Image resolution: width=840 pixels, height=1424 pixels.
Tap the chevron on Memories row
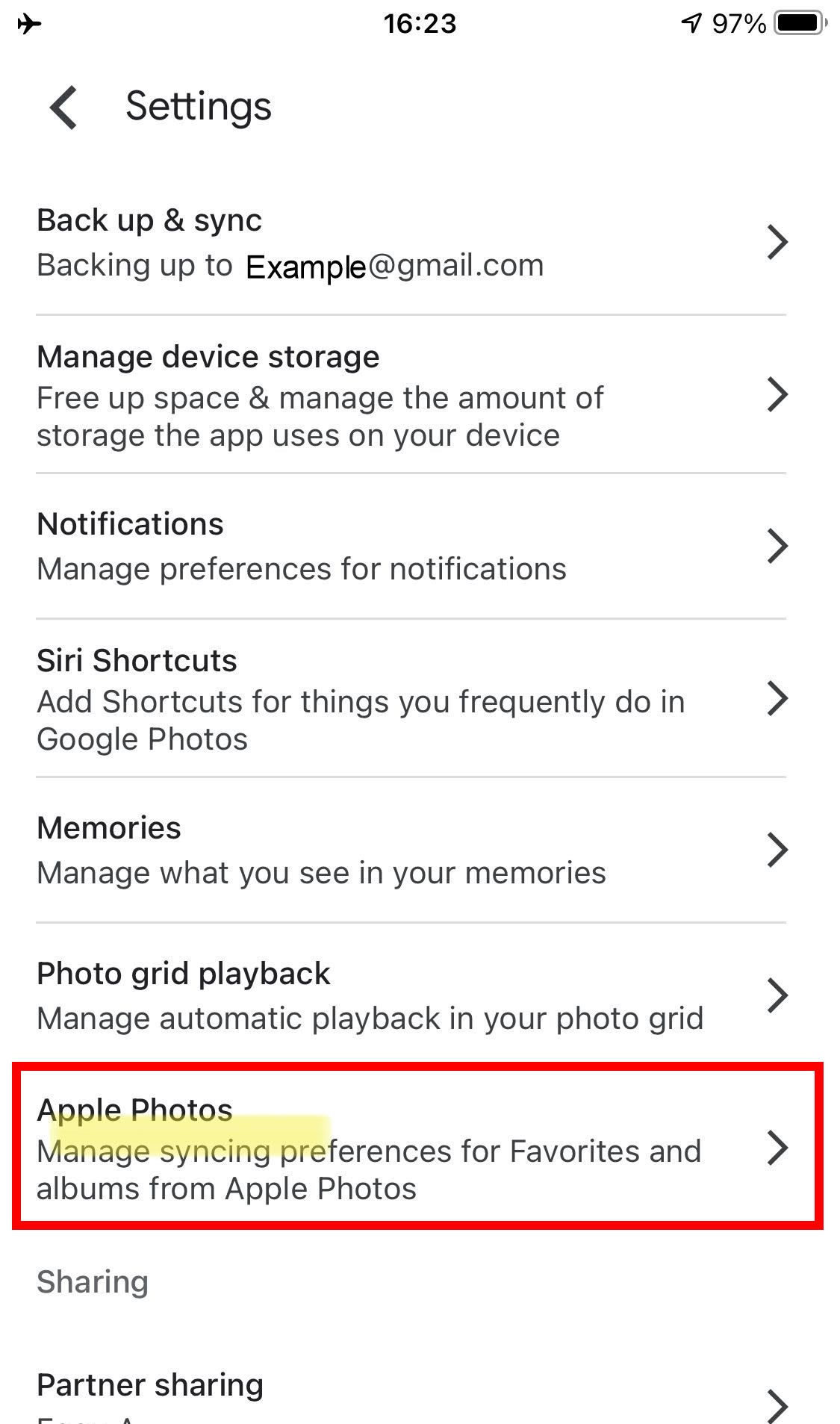pos(777,850)
